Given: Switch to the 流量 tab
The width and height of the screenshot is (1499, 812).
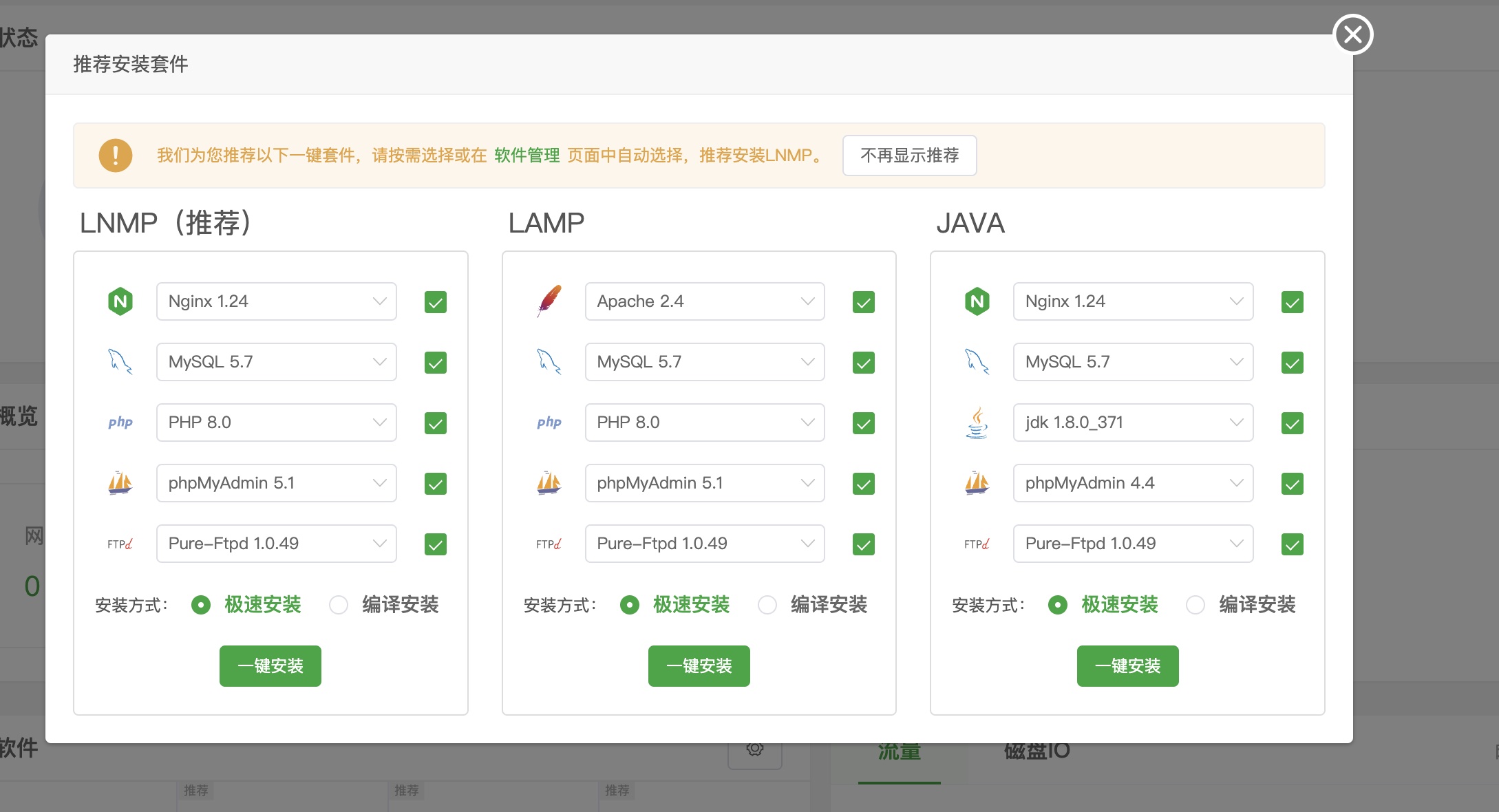Looking at the screenshot, I should 898,751.
